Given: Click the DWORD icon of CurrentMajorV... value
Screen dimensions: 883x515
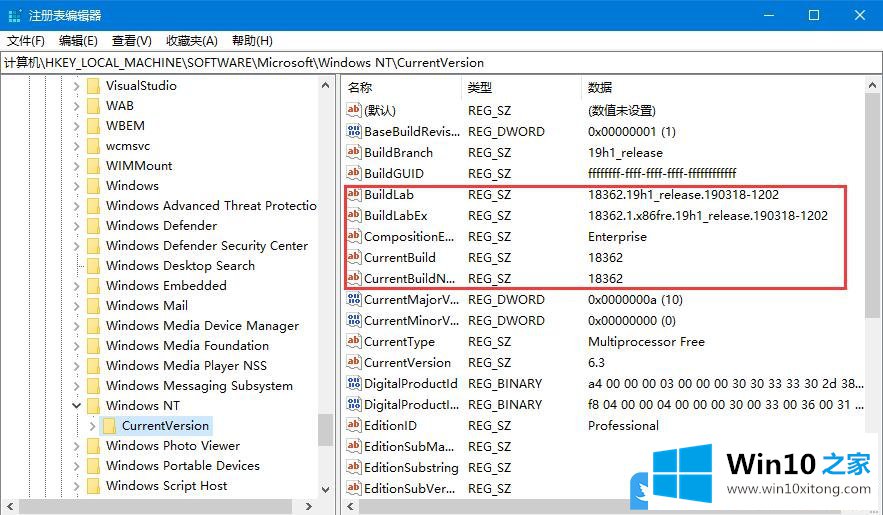Looking at the screenshot, I should point(354,299).
